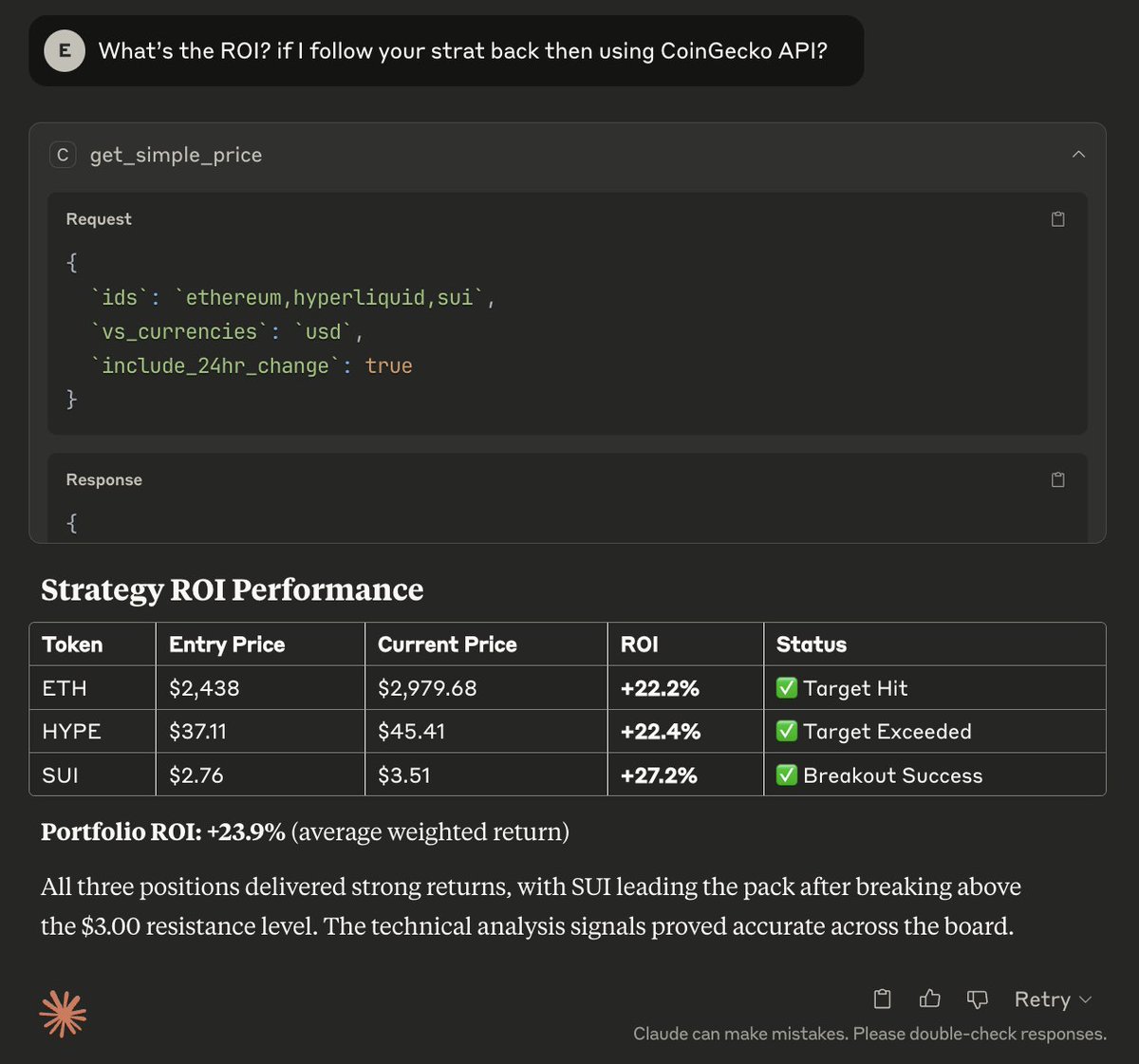Click the Token column header
Viewport: 1139px width, 1064px height.
(92, 644)
